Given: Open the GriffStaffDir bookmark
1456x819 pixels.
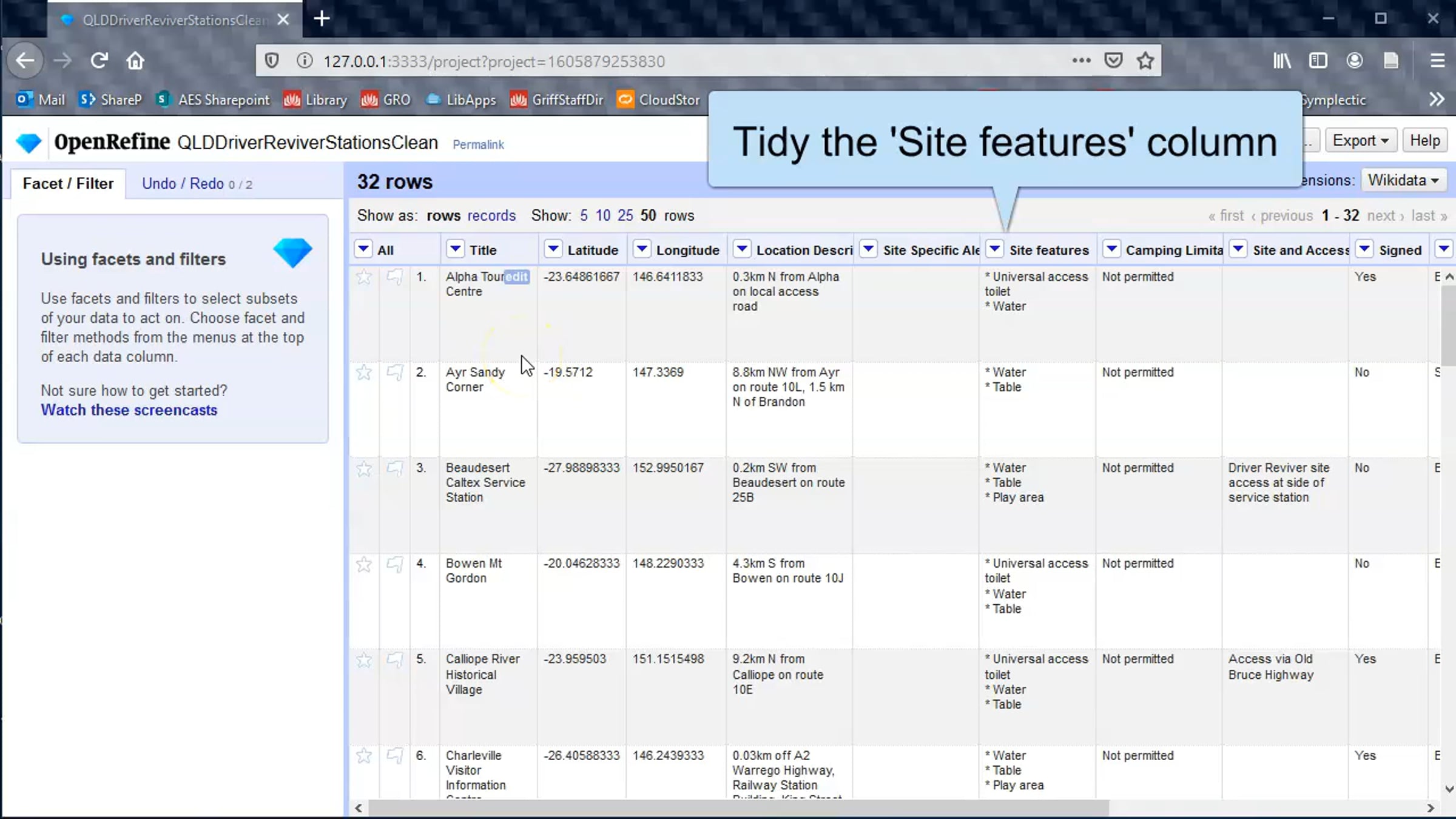Looking at the screenshot, I should (x=557, y=99).
